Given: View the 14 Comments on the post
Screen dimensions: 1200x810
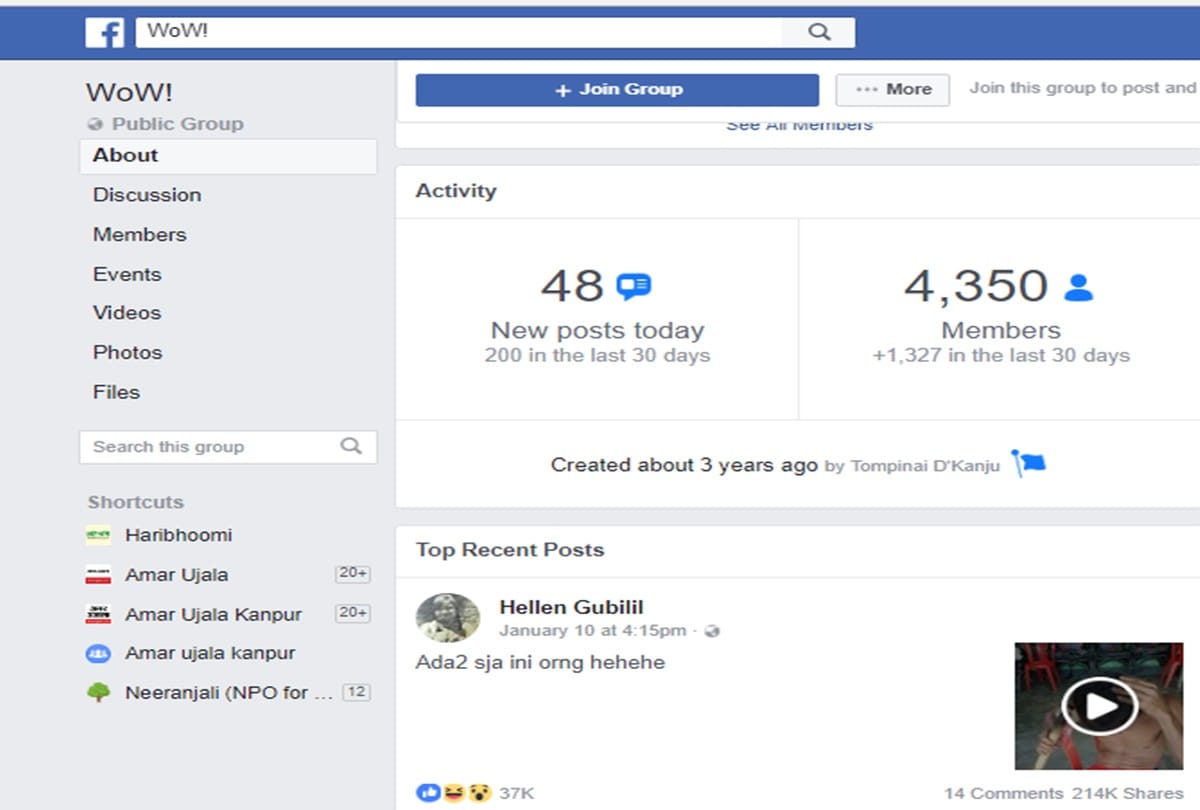Looking at the screenshot, I should [x=1003, y=793].
